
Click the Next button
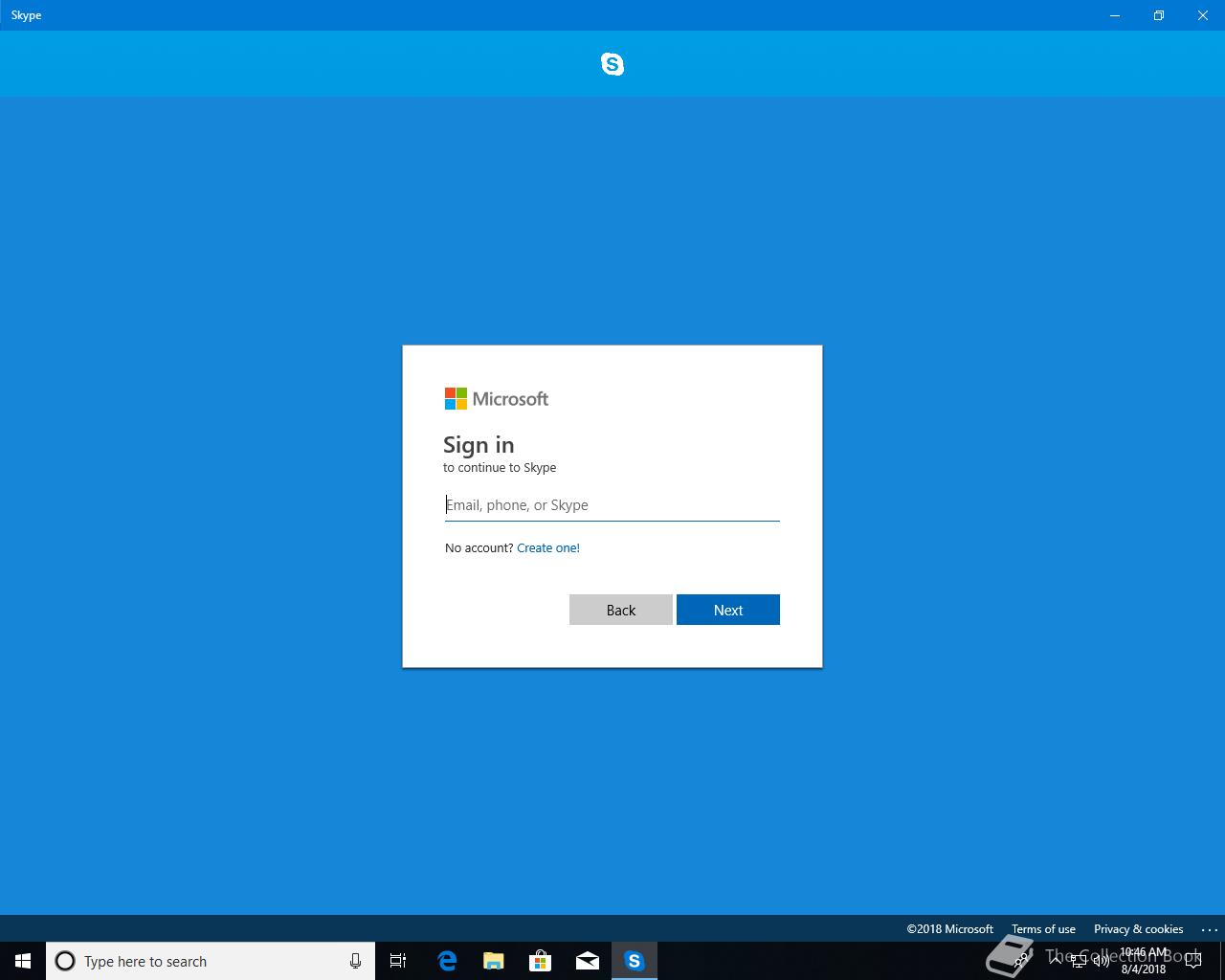click(x=728, y=610)
